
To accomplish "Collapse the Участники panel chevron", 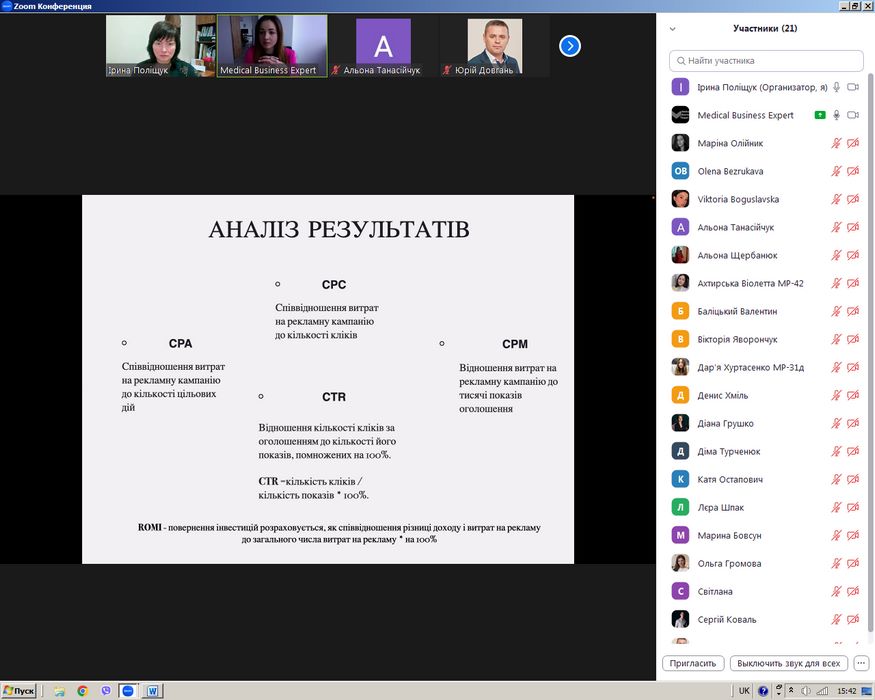I will coord(673,29).
